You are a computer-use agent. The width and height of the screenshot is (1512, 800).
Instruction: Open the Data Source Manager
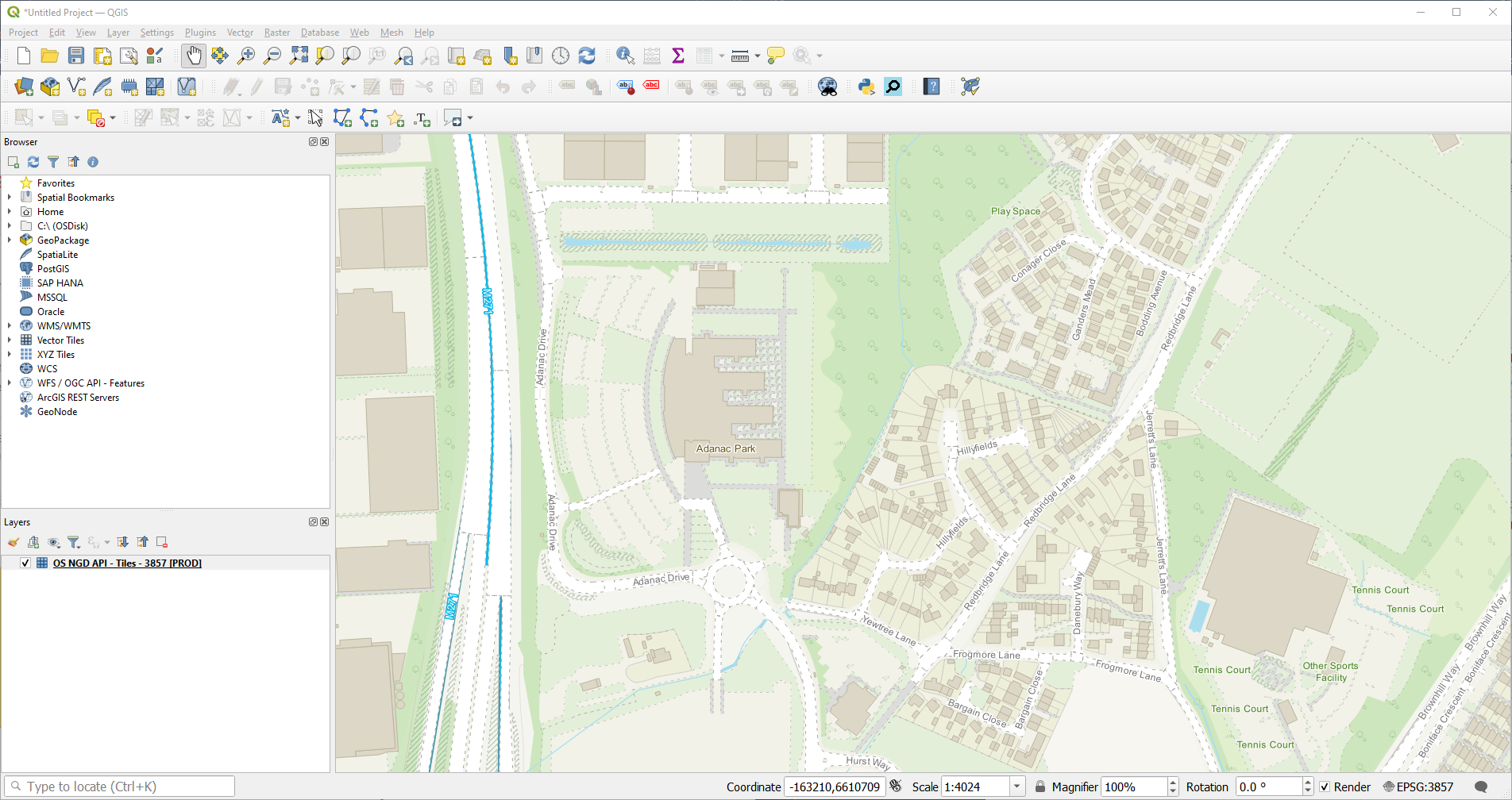pos(23,87)
